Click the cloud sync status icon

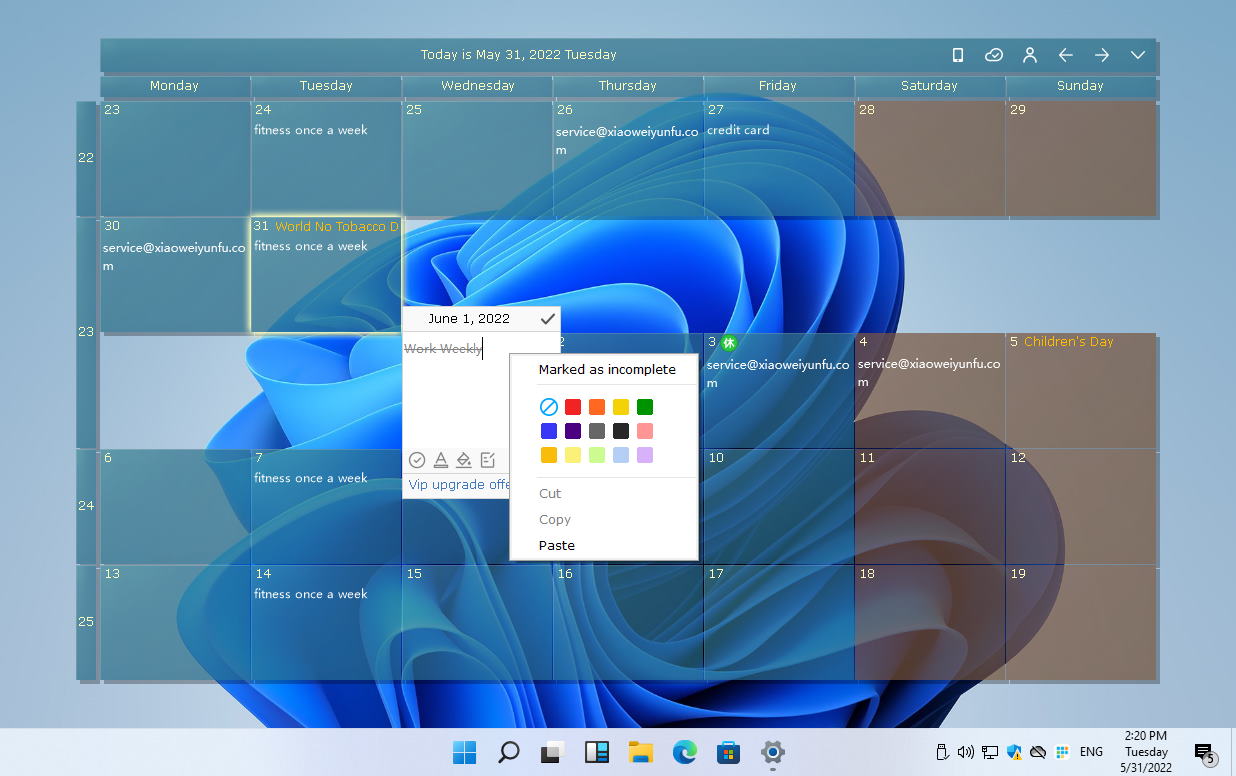click(993, 55)
